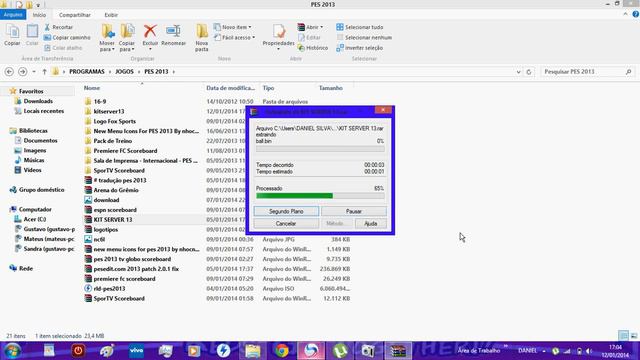
Task: Click Ajuda in extraction dialog
Action: click(x=371, y=224)
